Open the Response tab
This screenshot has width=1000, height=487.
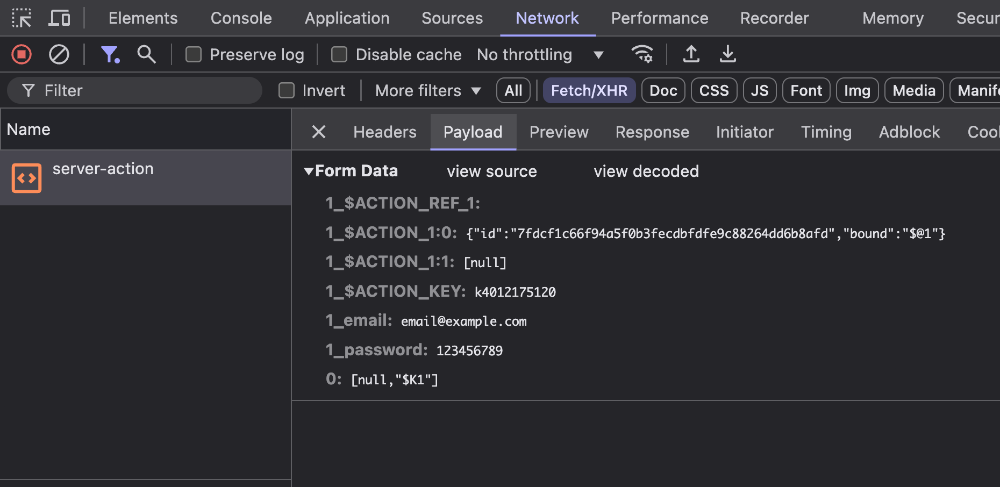652,132
